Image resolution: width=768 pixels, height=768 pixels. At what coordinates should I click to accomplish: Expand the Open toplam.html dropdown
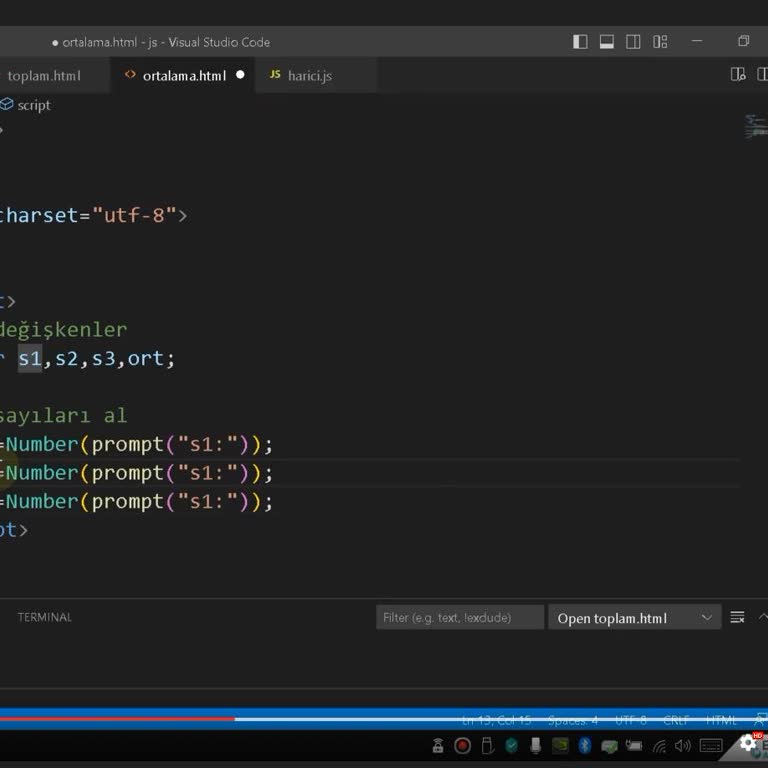click(707, 618)
